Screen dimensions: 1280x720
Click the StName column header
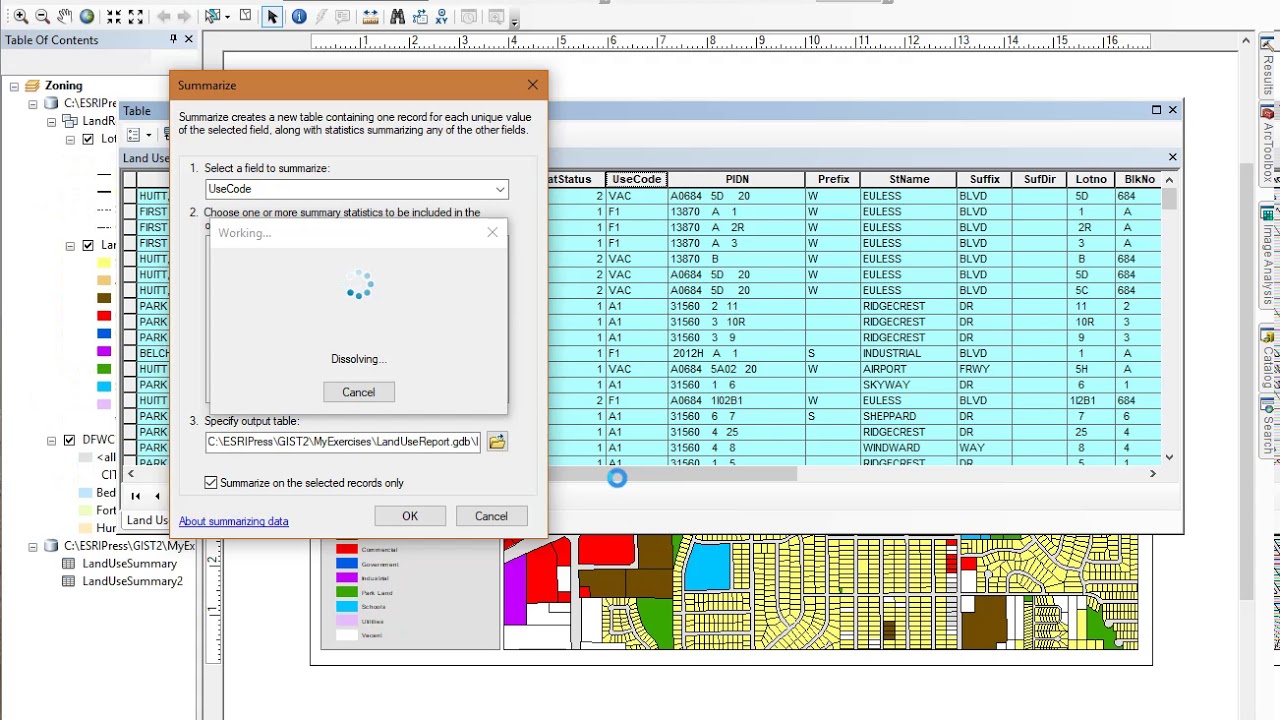click(x=909, y=179)
